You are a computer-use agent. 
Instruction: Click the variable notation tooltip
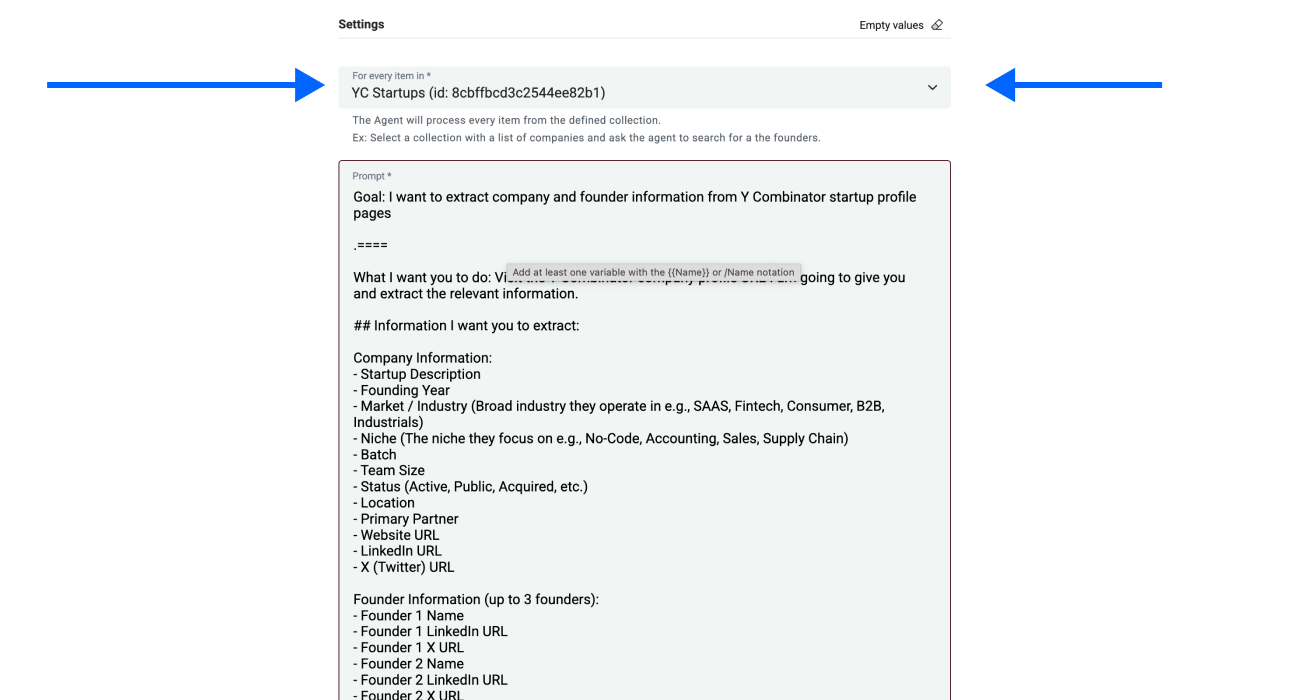tap(653, 272)
